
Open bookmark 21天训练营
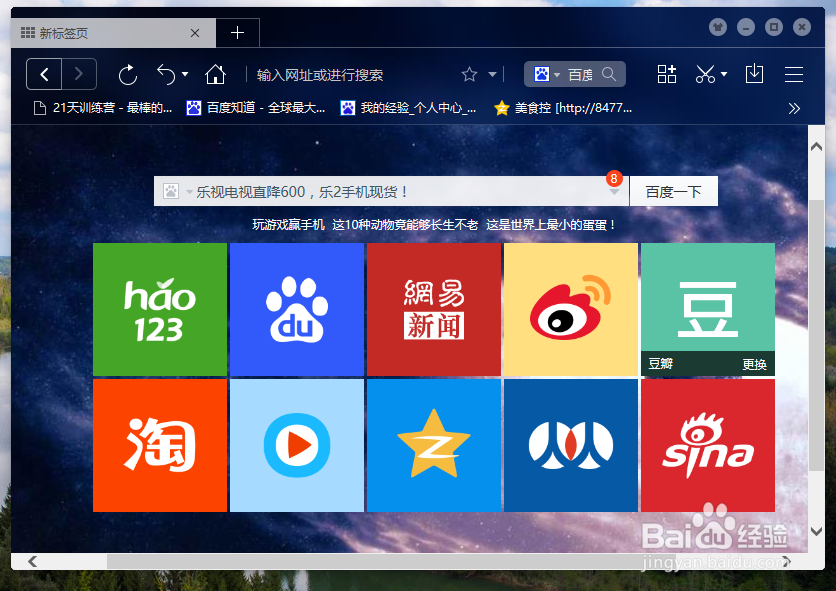pos(103,108)
